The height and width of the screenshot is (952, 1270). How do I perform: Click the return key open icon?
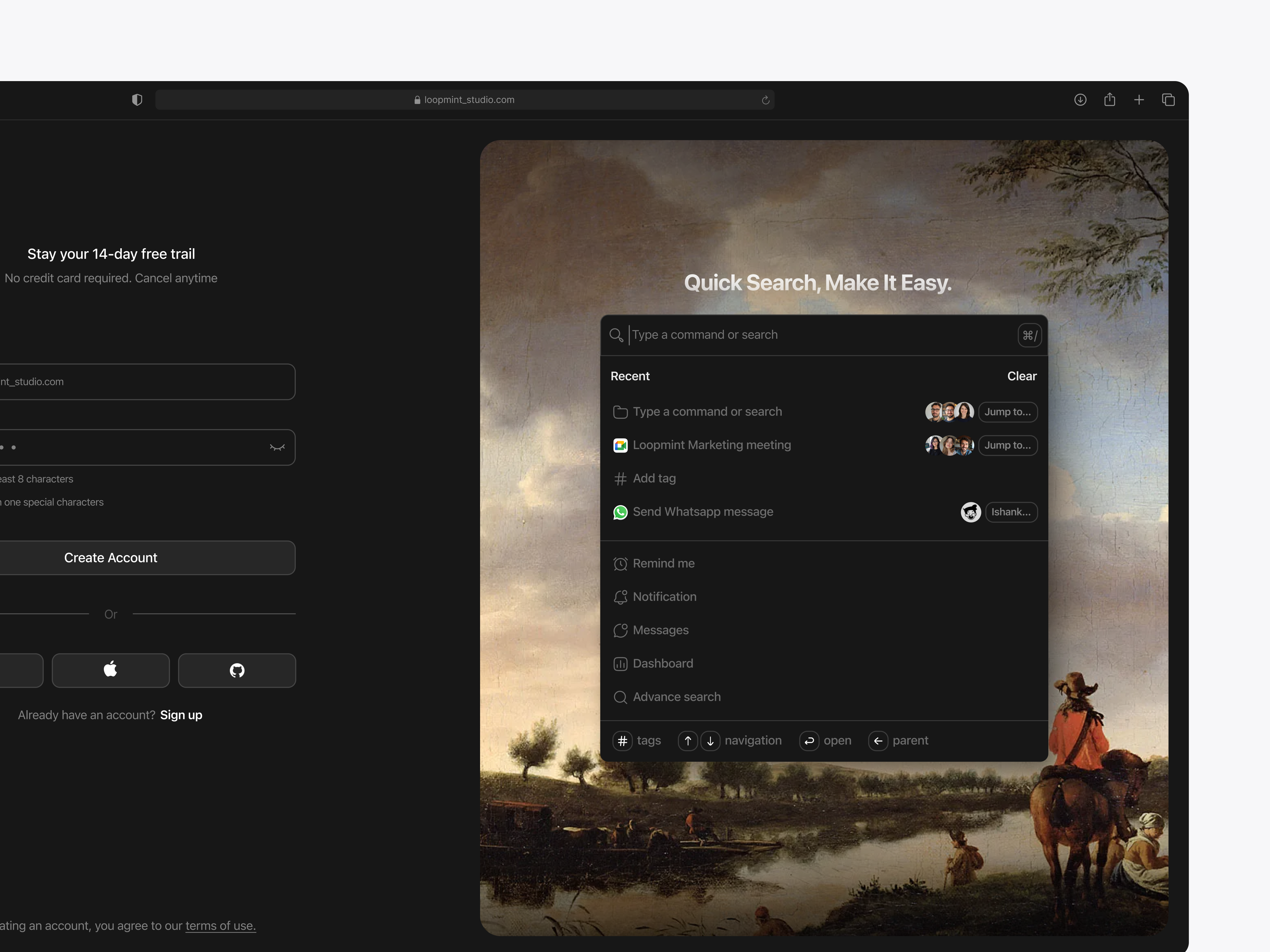pyautogui.click(x=809, y=741)
